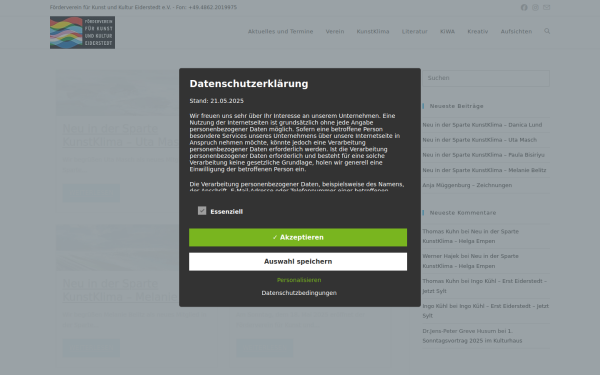Open the Verein menu item
Image resolution: width=600 pixels, height=375 pixels.
(335, 31)
